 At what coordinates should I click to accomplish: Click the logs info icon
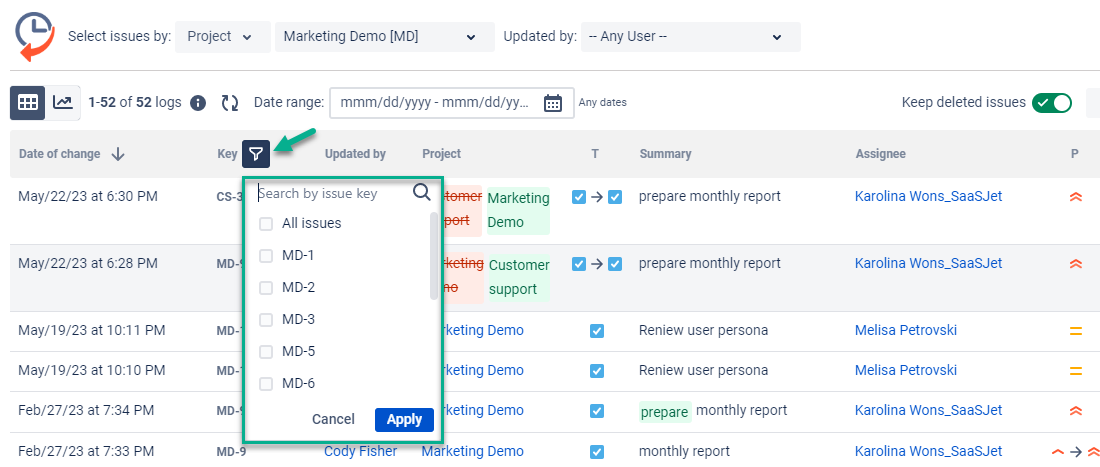pyautogui.click(x=198, y=102)
